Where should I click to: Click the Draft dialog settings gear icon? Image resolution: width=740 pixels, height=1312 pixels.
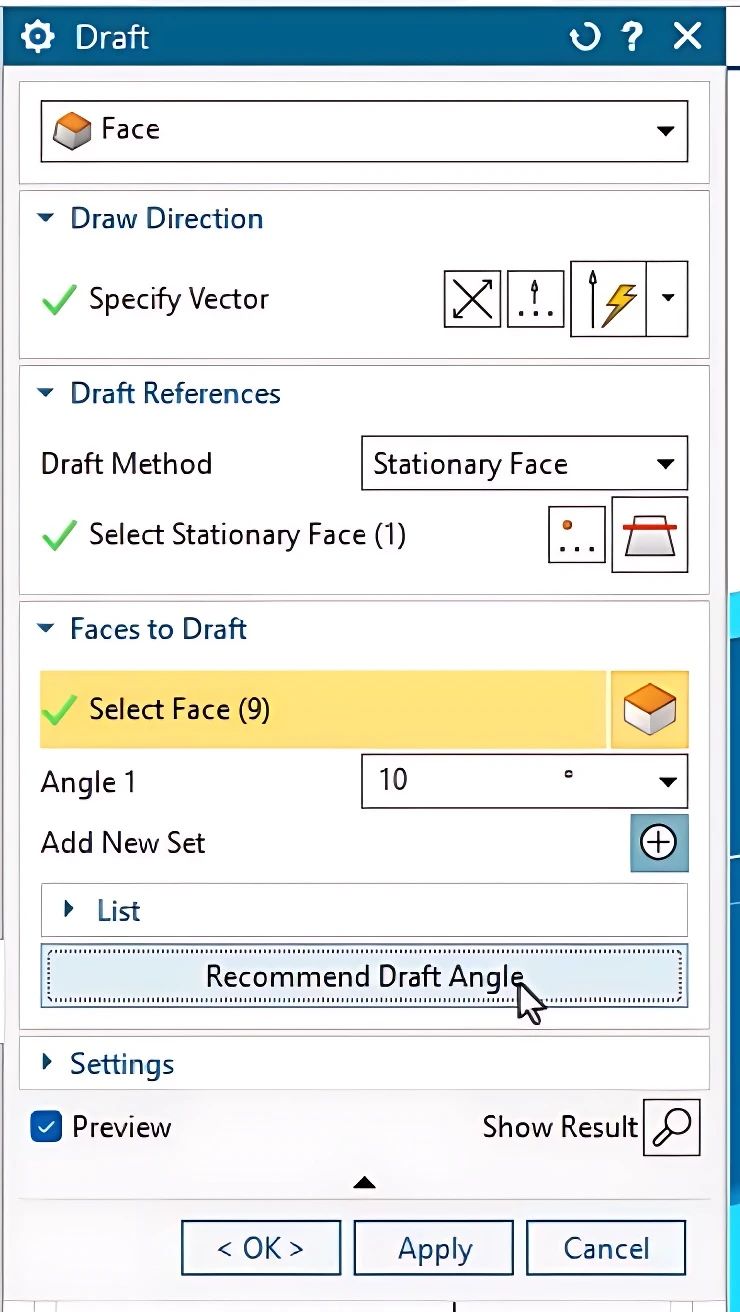point(38,38)
